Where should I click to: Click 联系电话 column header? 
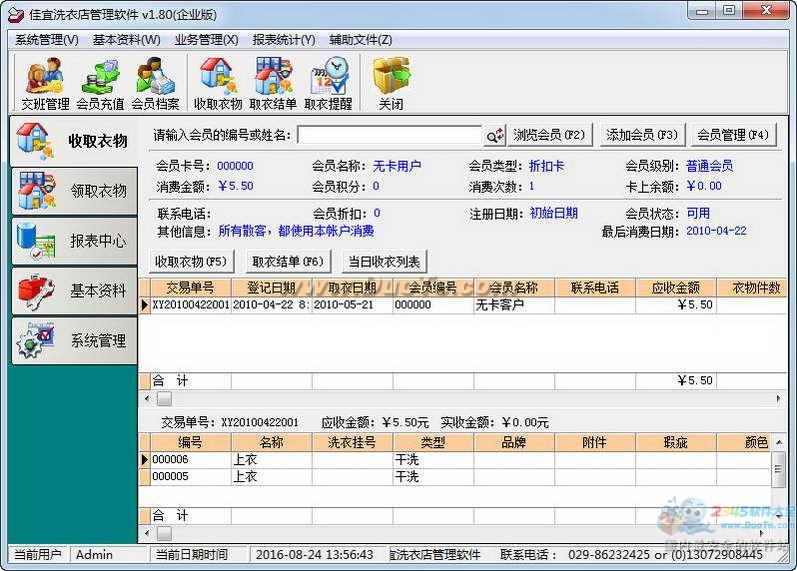coord(595,288)
